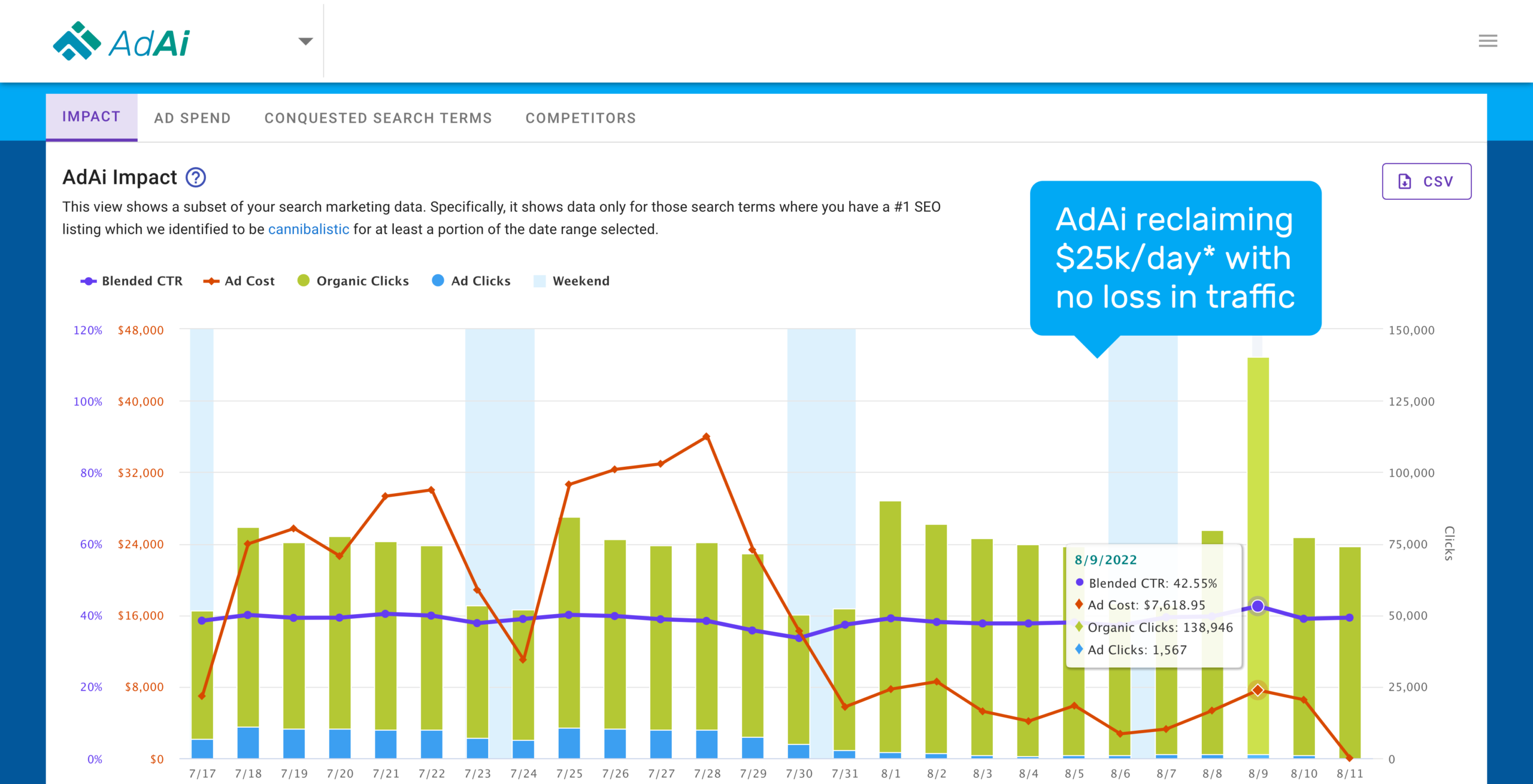This screenshot has height=784, width=1533.
Task: Click the AdAi Impact help question icon
Action: [x=196, y=177]
